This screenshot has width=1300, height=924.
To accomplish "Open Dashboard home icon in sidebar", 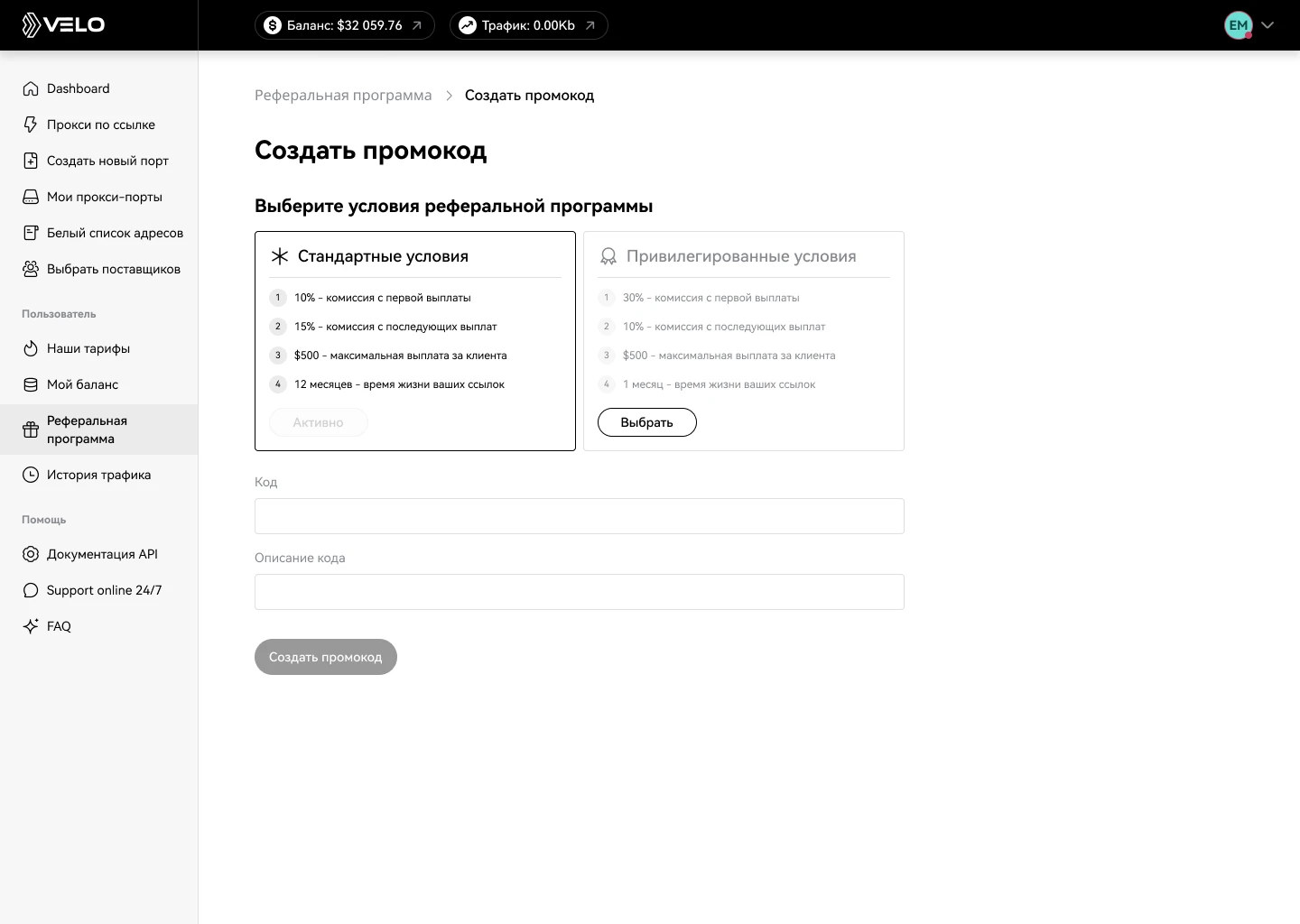I will (x=31, y=88).
